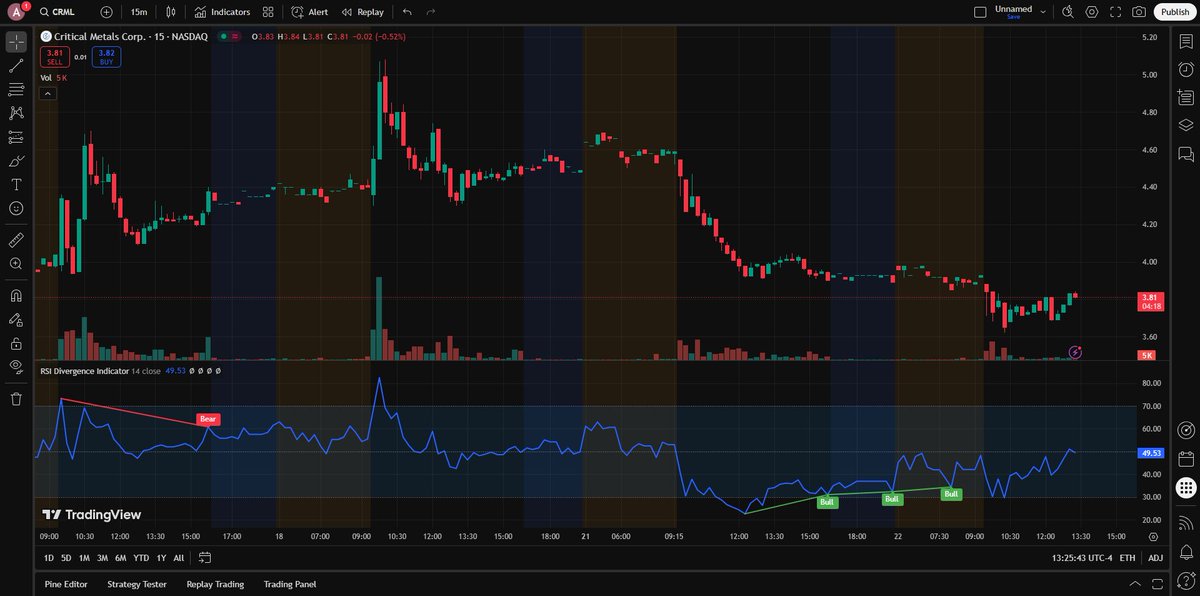
Task: Select the 6M date range
Action: click(x=120, y=558)
